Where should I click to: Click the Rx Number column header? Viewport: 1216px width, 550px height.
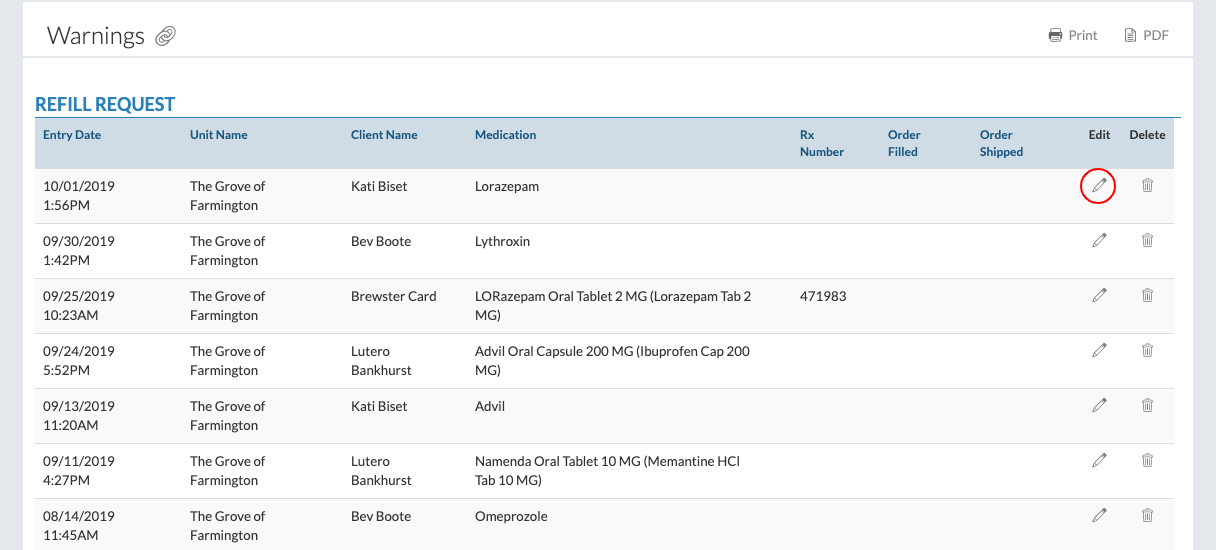tap(821, 143)
